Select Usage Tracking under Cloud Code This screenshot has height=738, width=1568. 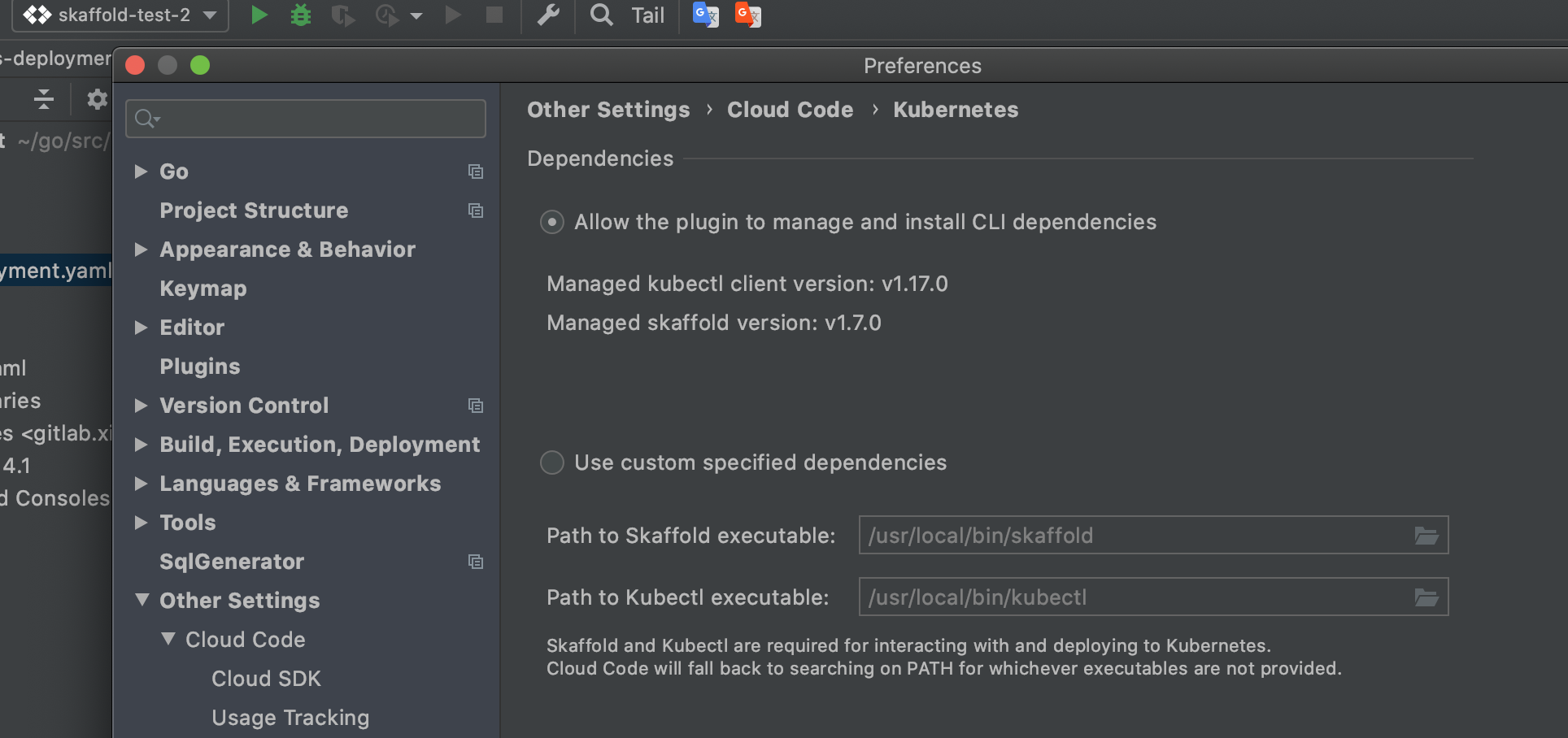tap(290, 718)
